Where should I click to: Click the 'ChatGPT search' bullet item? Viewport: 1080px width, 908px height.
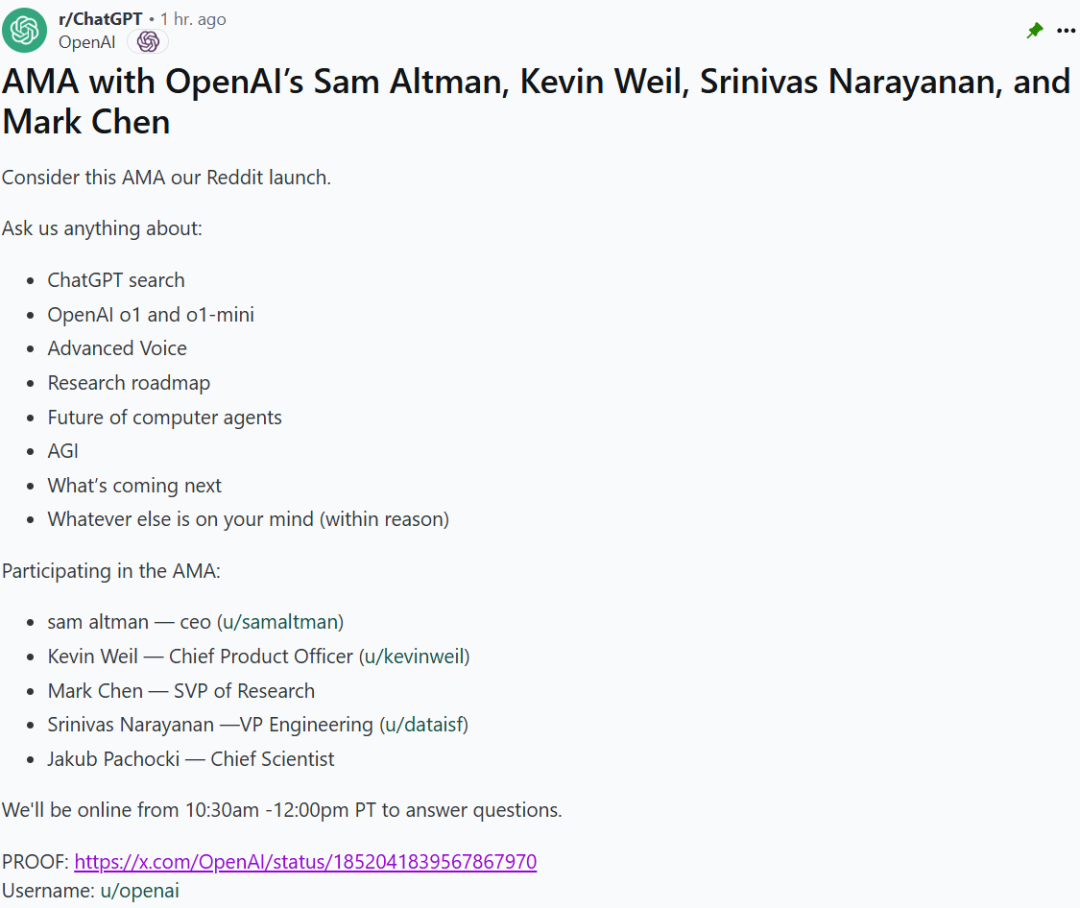[116, 280]
